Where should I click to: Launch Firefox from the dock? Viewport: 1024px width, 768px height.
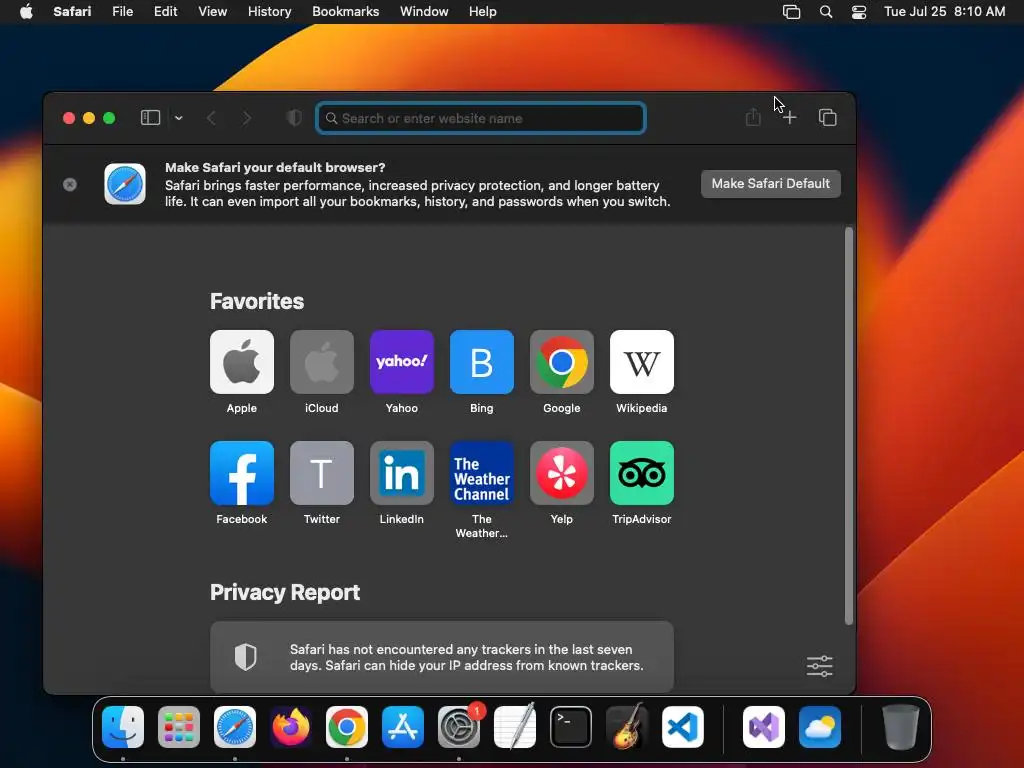pos(291,727)
